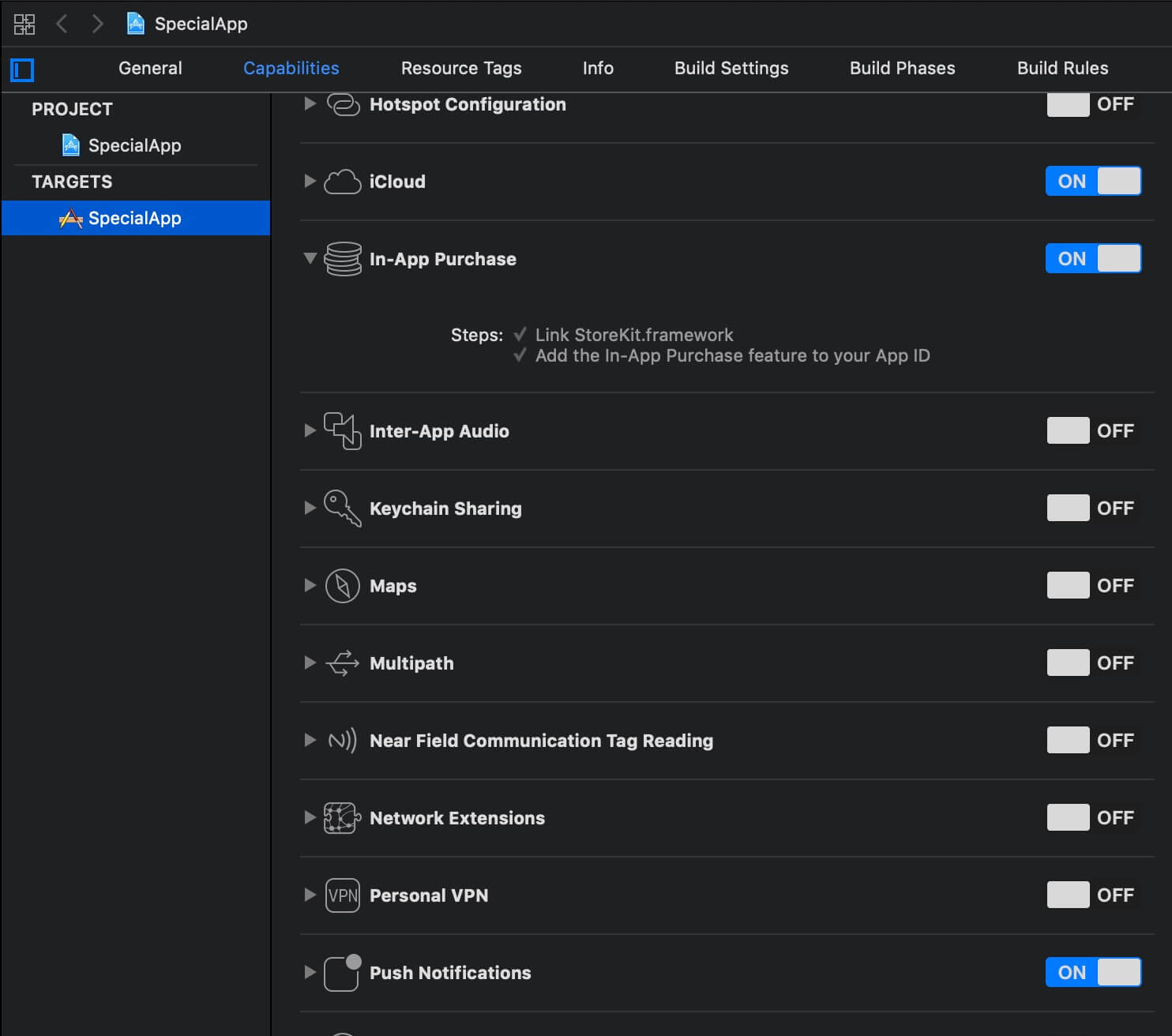Screen dimensions: 1172x1036
Task: Expand the Personal VPN section
Action: (x=310, y=895)
